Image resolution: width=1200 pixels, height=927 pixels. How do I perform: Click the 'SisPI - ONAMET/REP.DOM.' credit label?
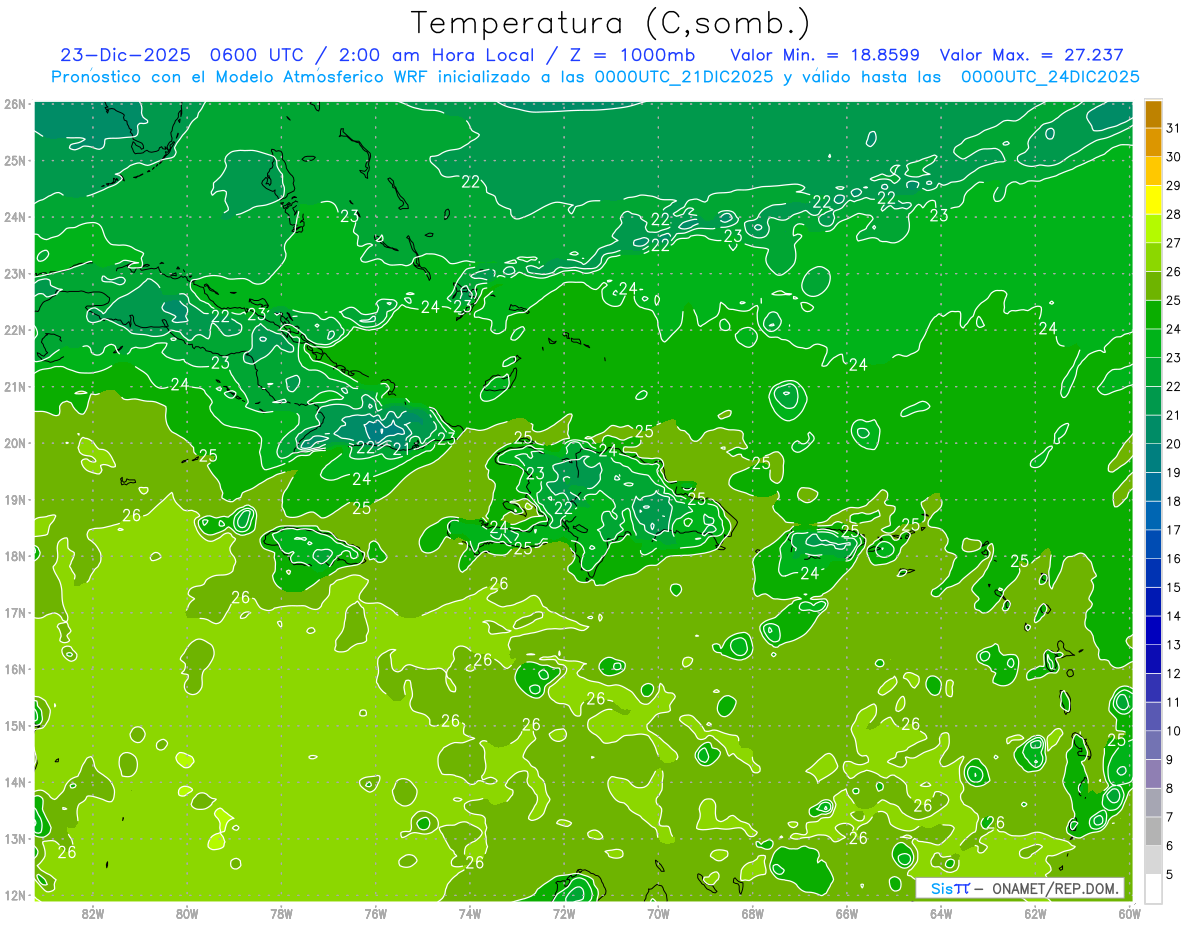[x=1019, y=888]
